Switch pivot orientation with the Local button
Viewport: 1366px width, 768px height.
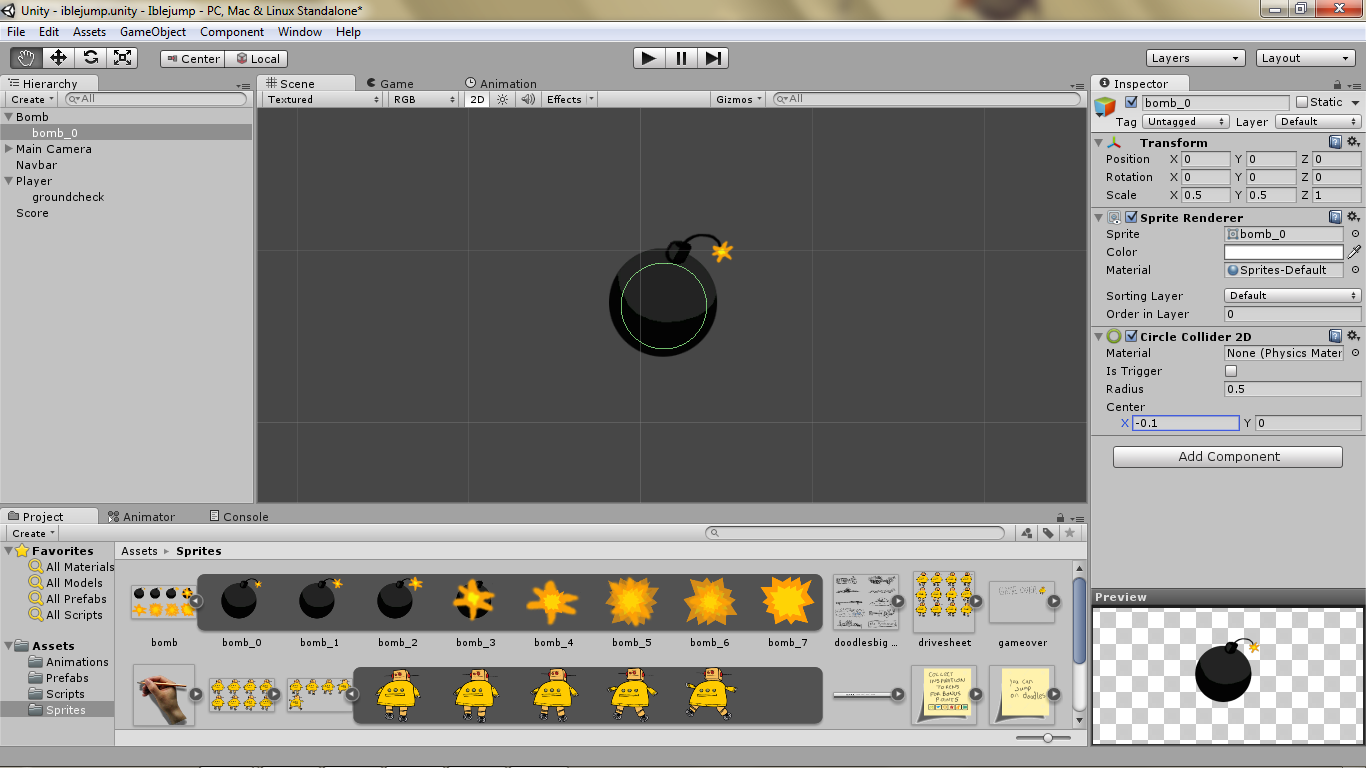tap(256, 58)
